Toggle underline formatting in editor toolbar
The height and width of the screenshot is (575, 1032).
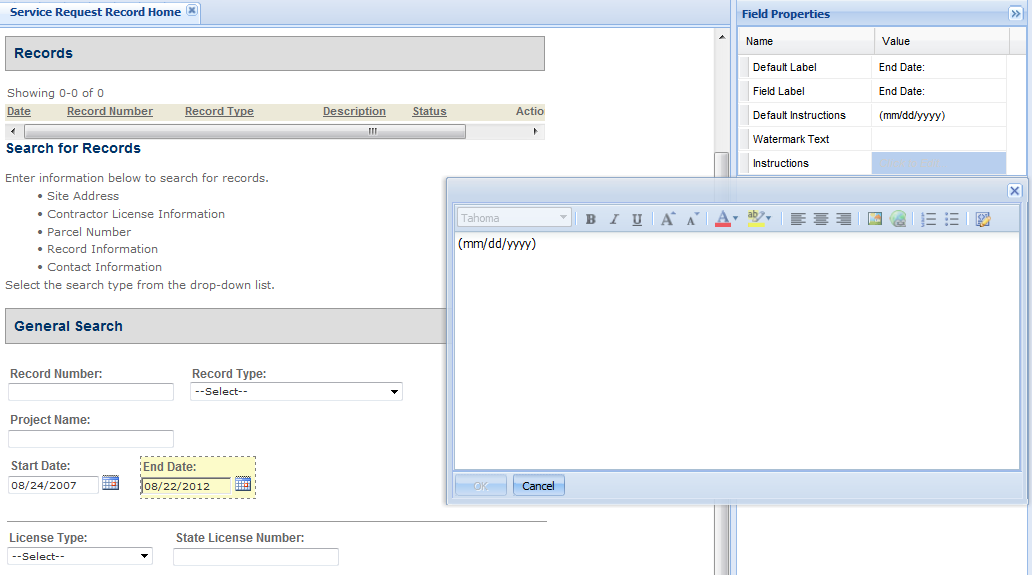tap(637, 219)
